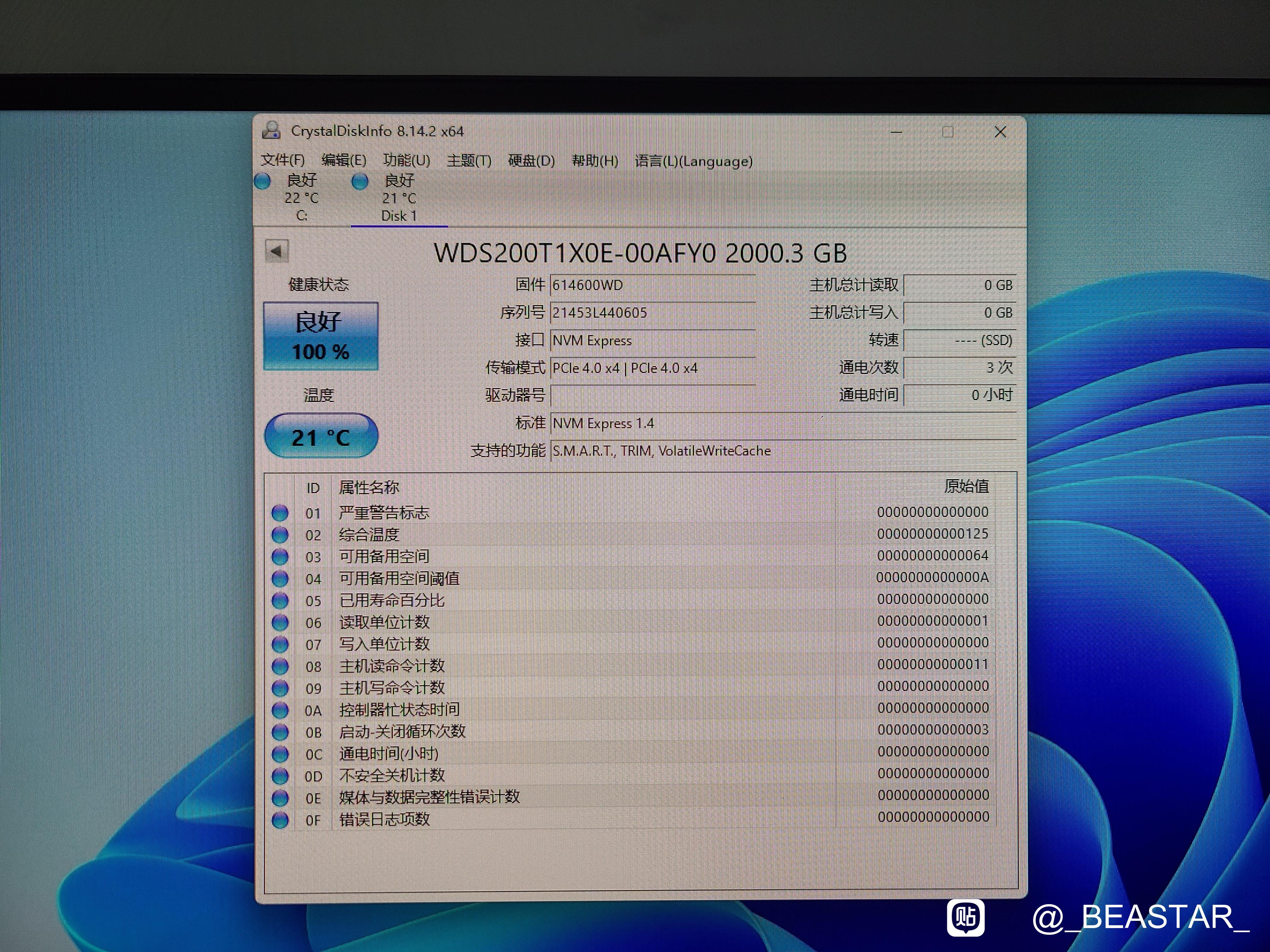Minimize the CrystalDiskInfo window

coord(896,132)
